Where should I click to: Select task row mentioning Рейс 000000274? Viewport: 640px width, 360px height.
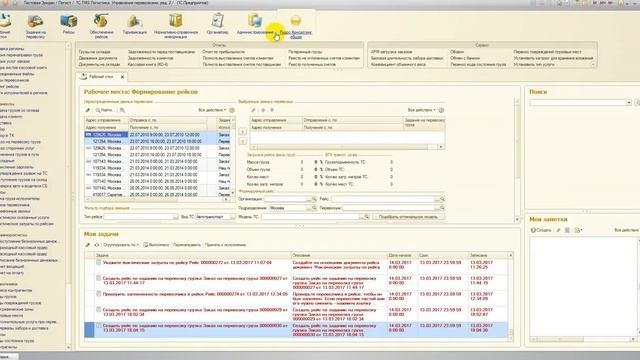pos(296,298)
